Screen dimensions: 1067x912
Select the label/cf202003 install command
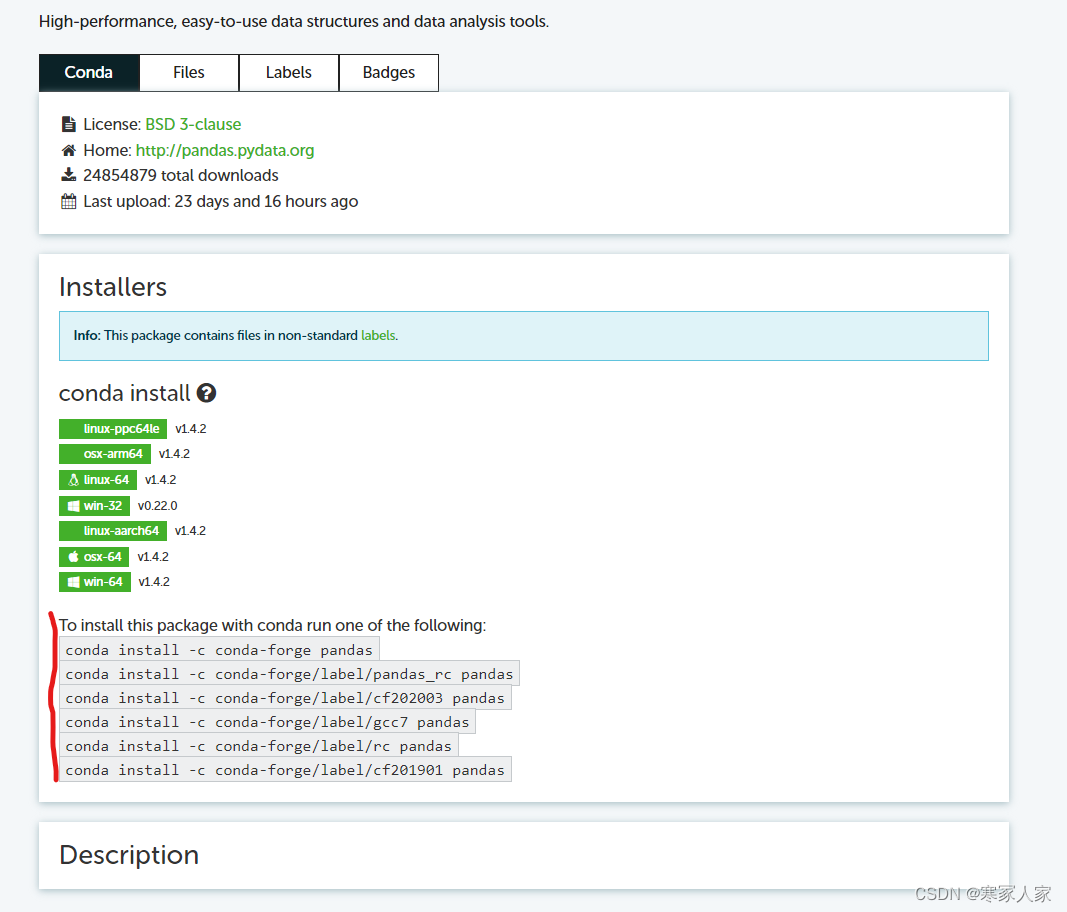click(x=285, y=698)
